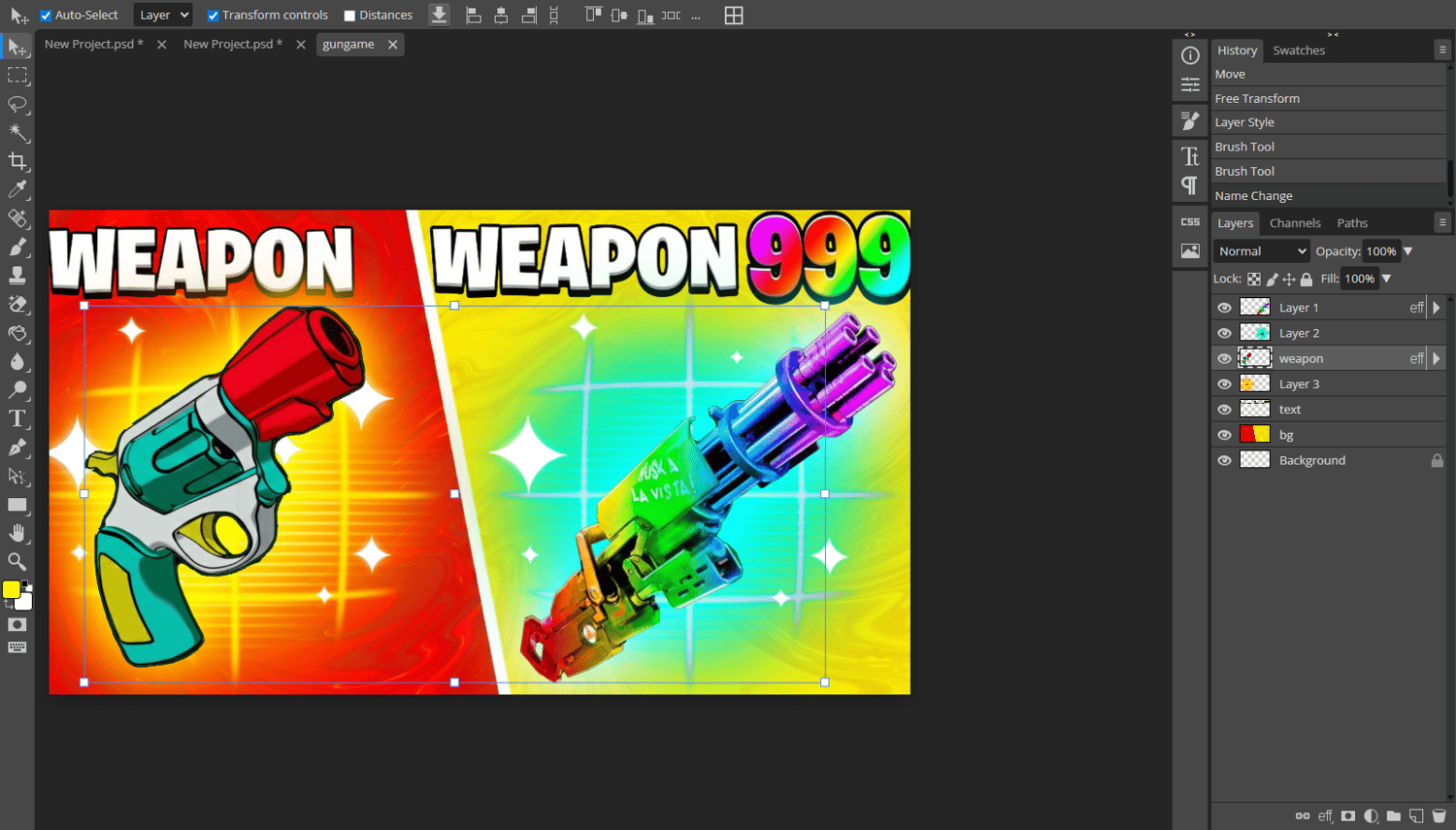Select the Type tool
The width and height of the screenshot is (1456, 830).
click(x=17, y=418)
